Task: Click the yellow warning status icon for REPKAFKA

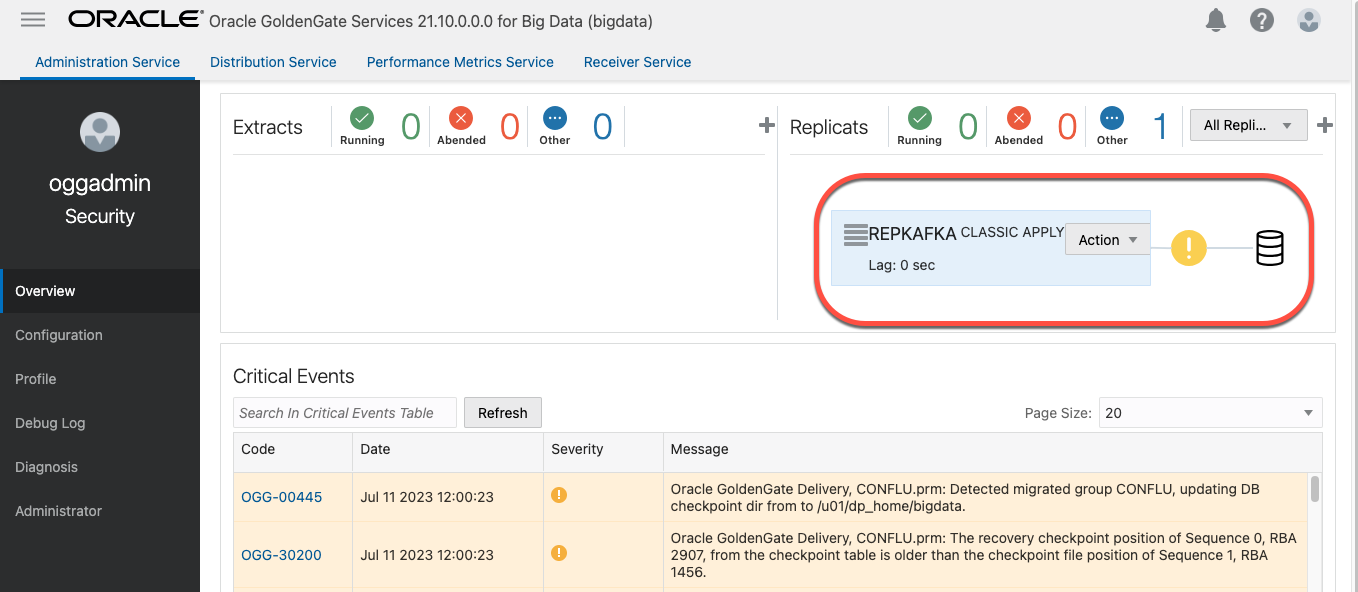Action: point(1189,247)
